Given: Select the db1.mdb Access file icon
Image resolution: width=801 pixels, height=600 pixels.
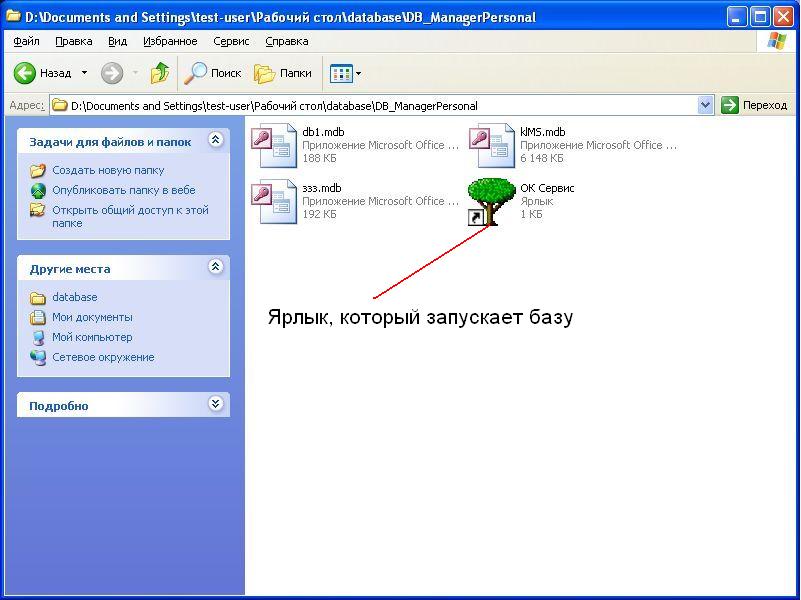Looking at the screenshot, I should [274, 145].
